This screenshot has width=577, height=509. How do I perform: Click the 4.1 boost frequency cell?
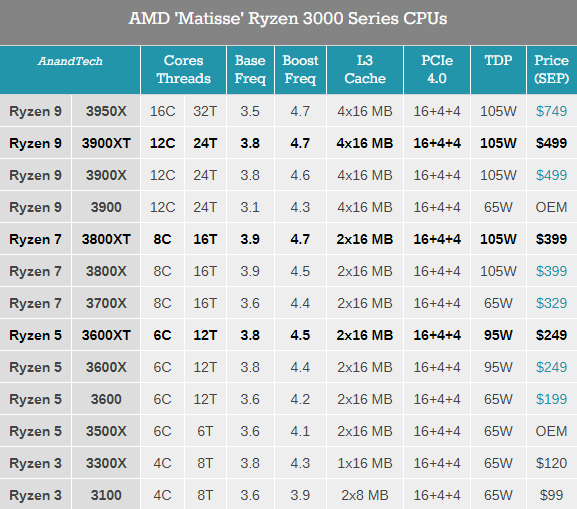pos(300,431)
